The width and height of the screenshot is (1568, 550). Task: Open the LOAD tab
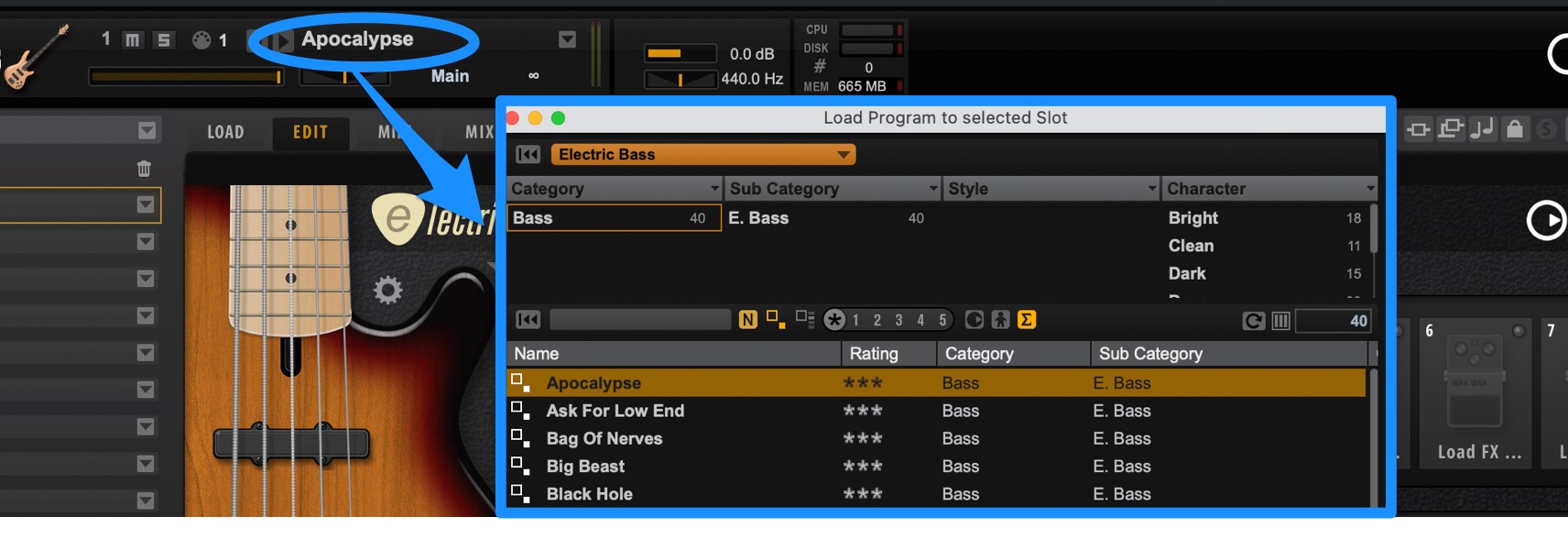225,132
